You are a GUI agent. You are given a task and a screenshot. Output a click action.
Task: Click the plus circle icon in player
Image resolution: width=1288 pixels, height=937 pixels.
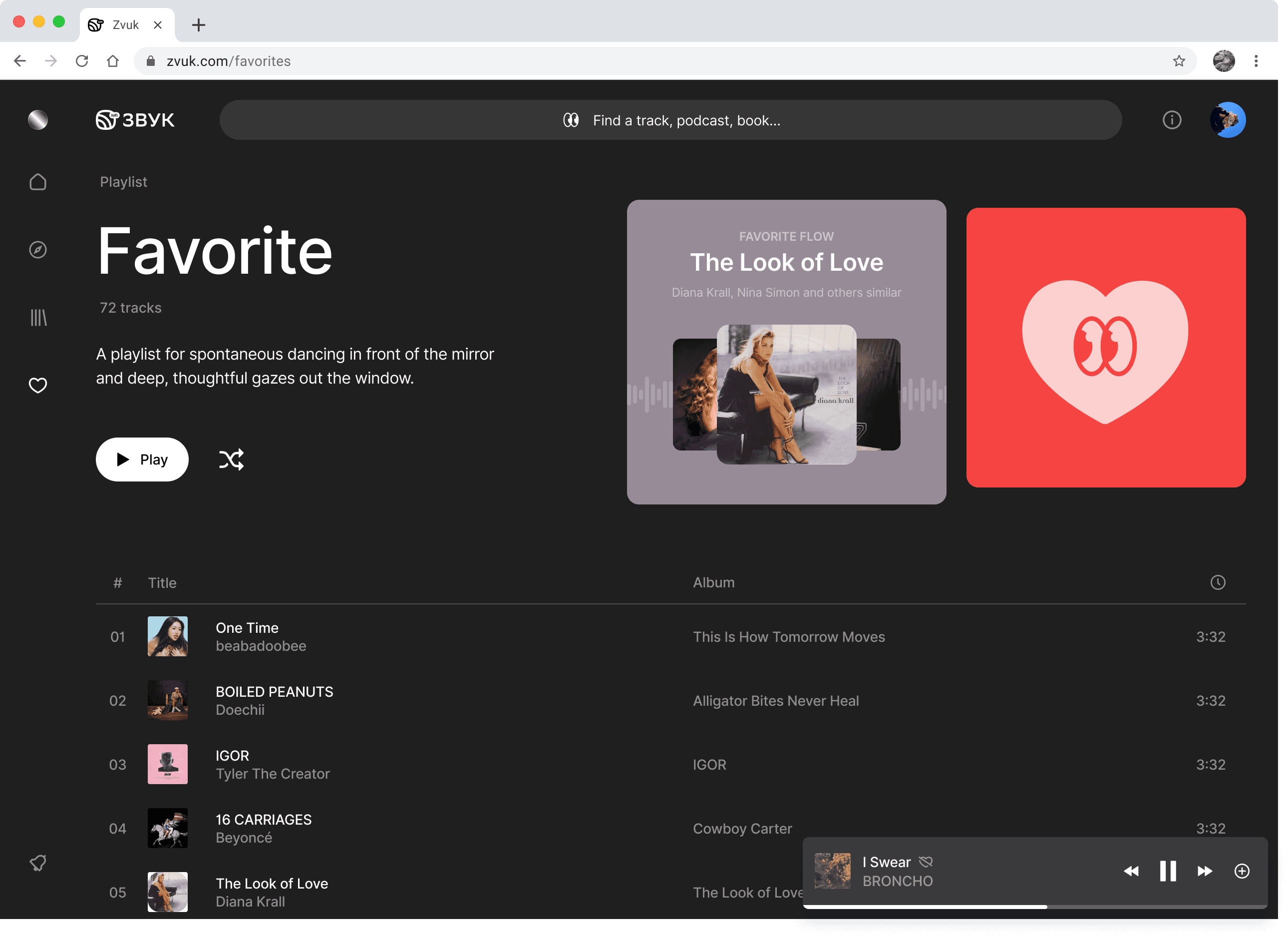(x=1242, y=871)
